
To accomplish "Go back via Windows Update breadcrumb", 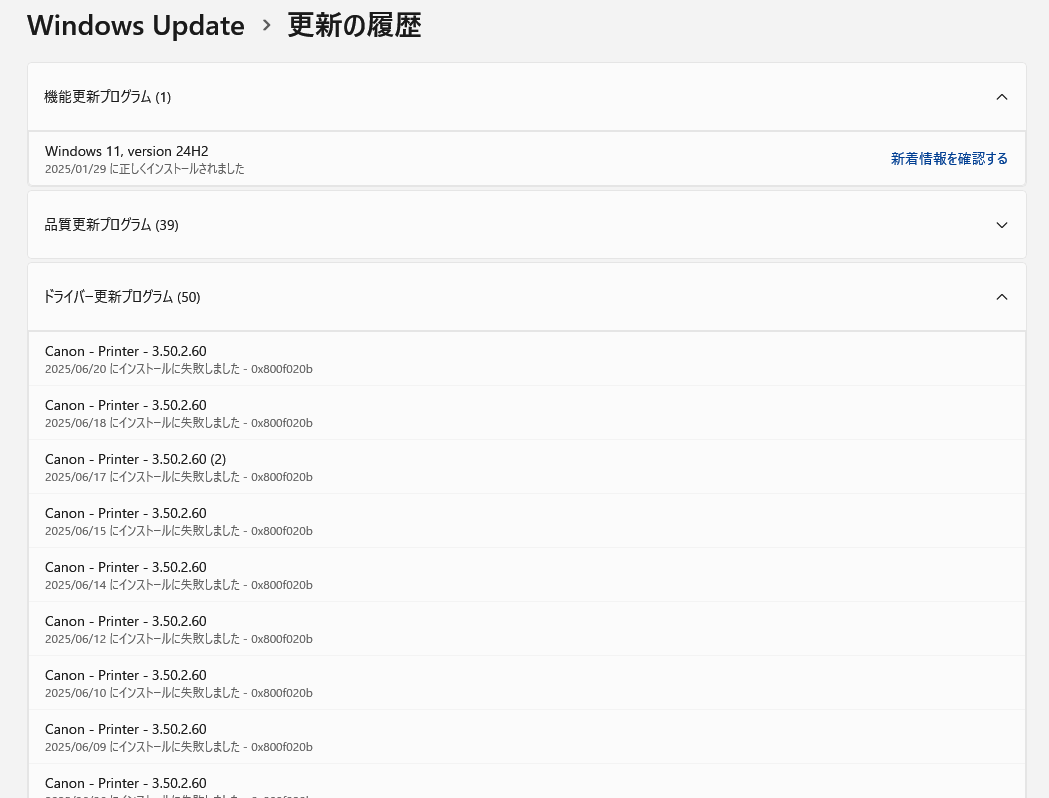I will click(136, 25).
